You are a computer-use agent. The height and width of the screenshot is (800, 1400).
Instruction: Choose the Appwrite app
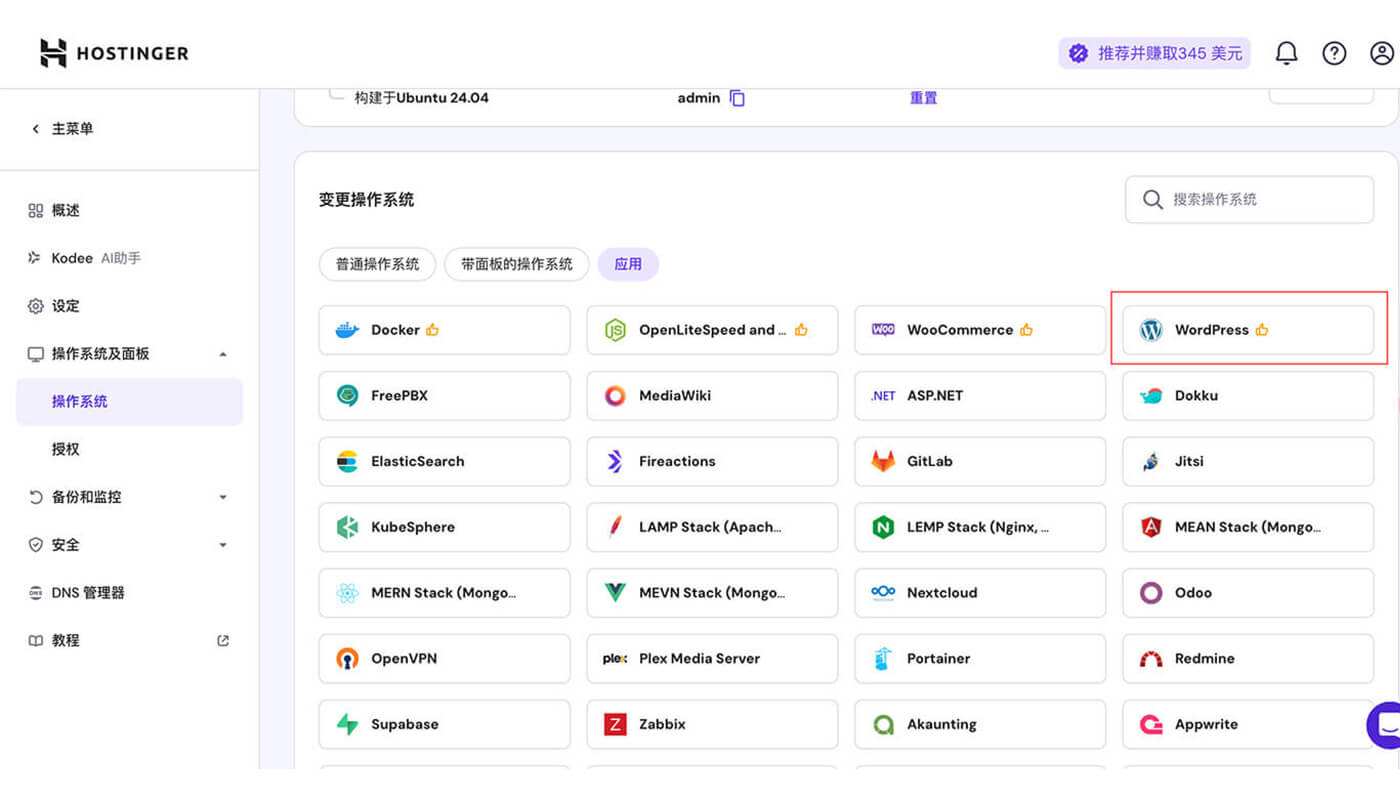[1248, 724]
